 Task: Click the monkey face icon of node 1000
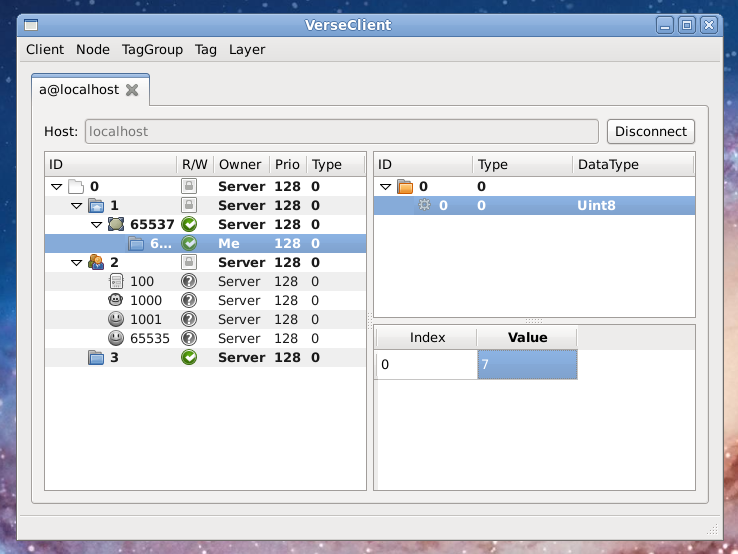(116, 300)
